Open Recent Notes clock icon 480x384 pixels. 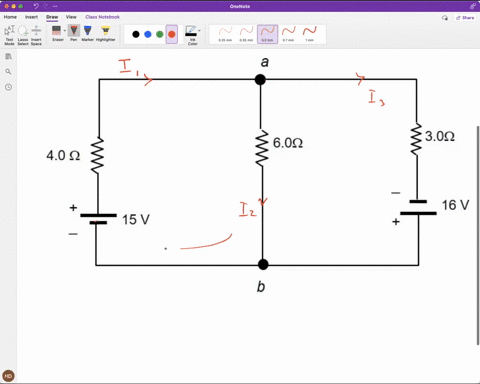click(8, 87)
